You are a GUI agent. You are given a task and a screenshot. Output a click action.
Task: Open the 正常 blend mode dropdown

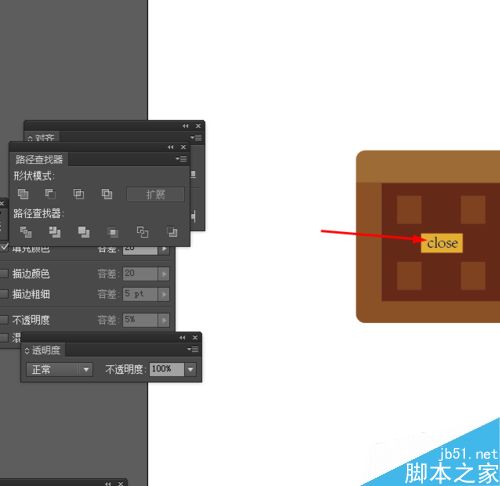[59, 369]
